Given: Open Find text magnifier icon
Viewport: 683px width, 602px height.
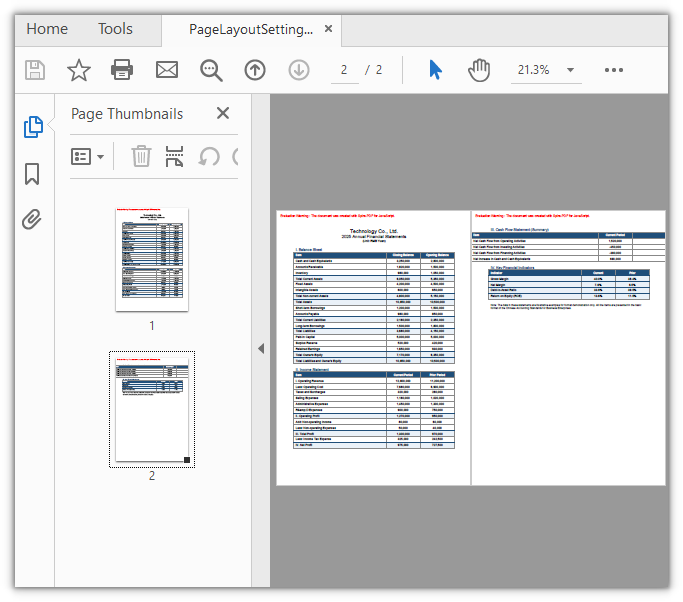Looking at the screenshot, I should pos(211,70).
